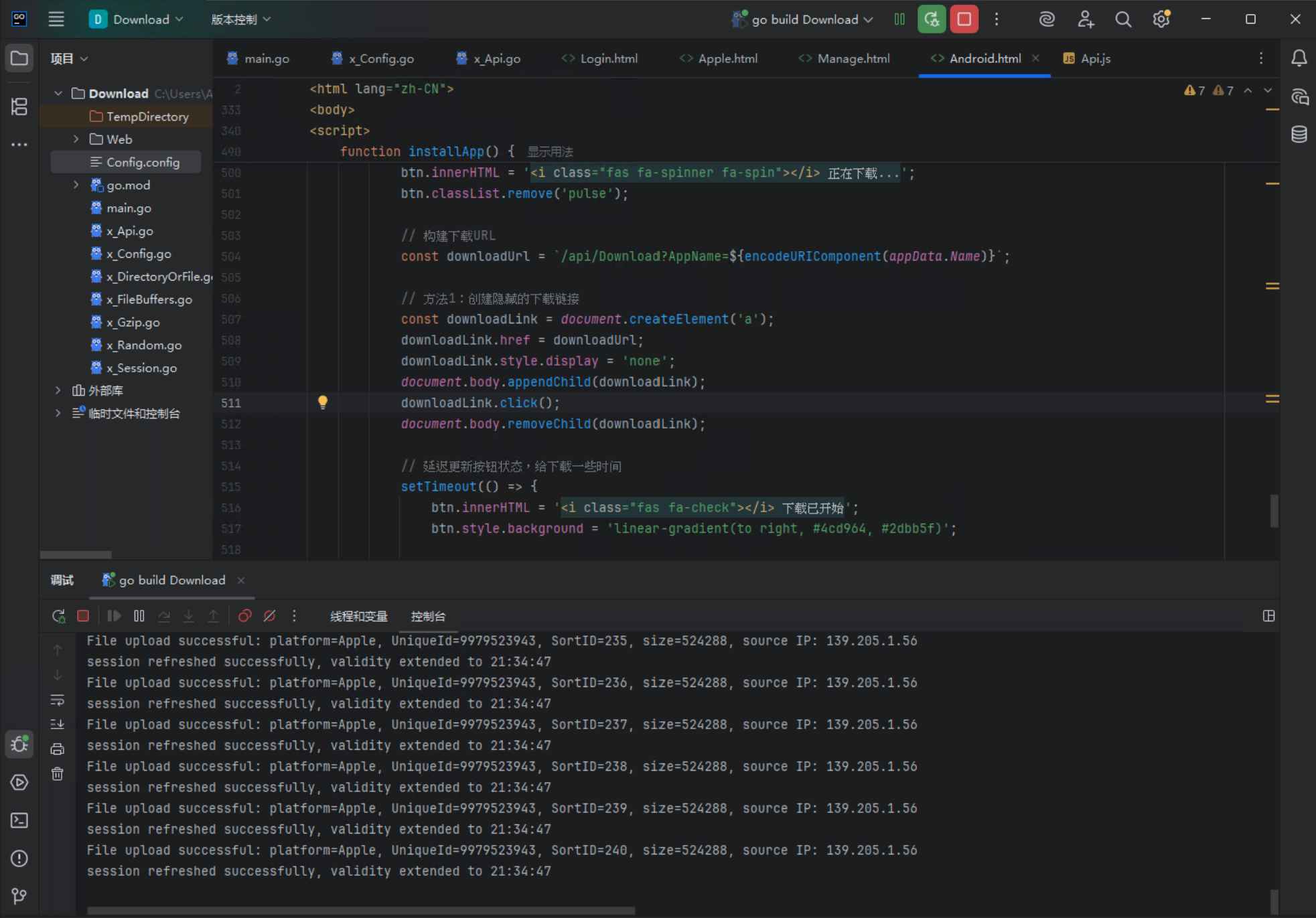Clear console with the trash icon
This screenshot has width=1316, height=918.
(x=58, y=774)
